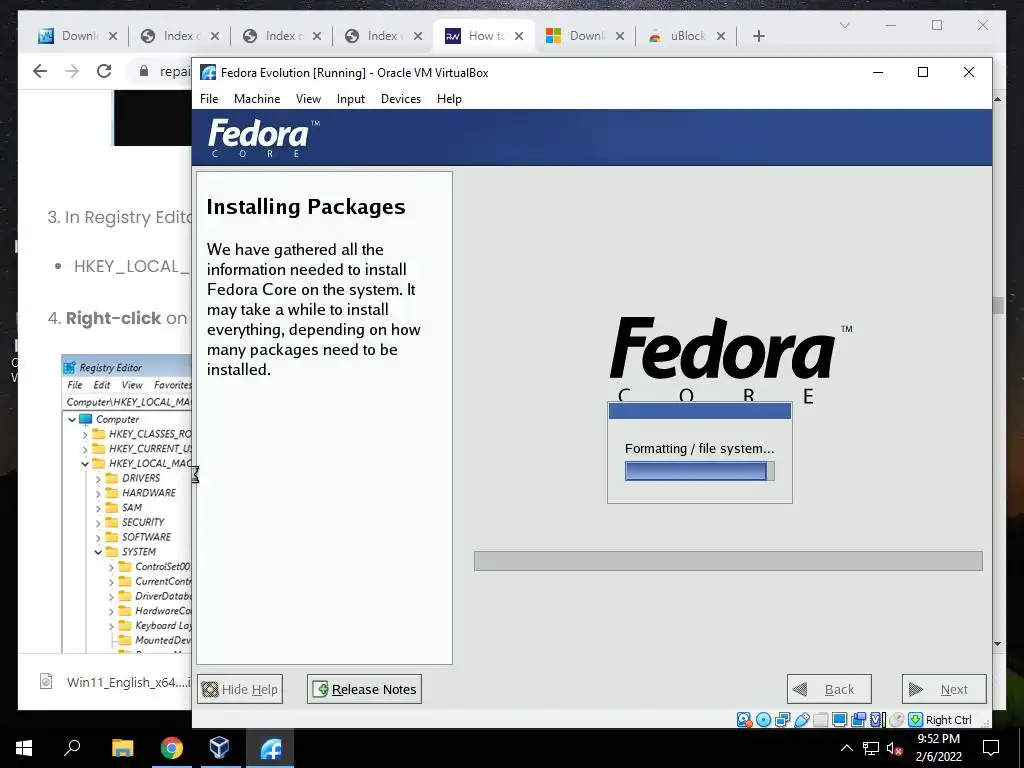This screenshot has height=768, width=1024.
Task: Click the browser back arrow
Action: pos(40,71)
